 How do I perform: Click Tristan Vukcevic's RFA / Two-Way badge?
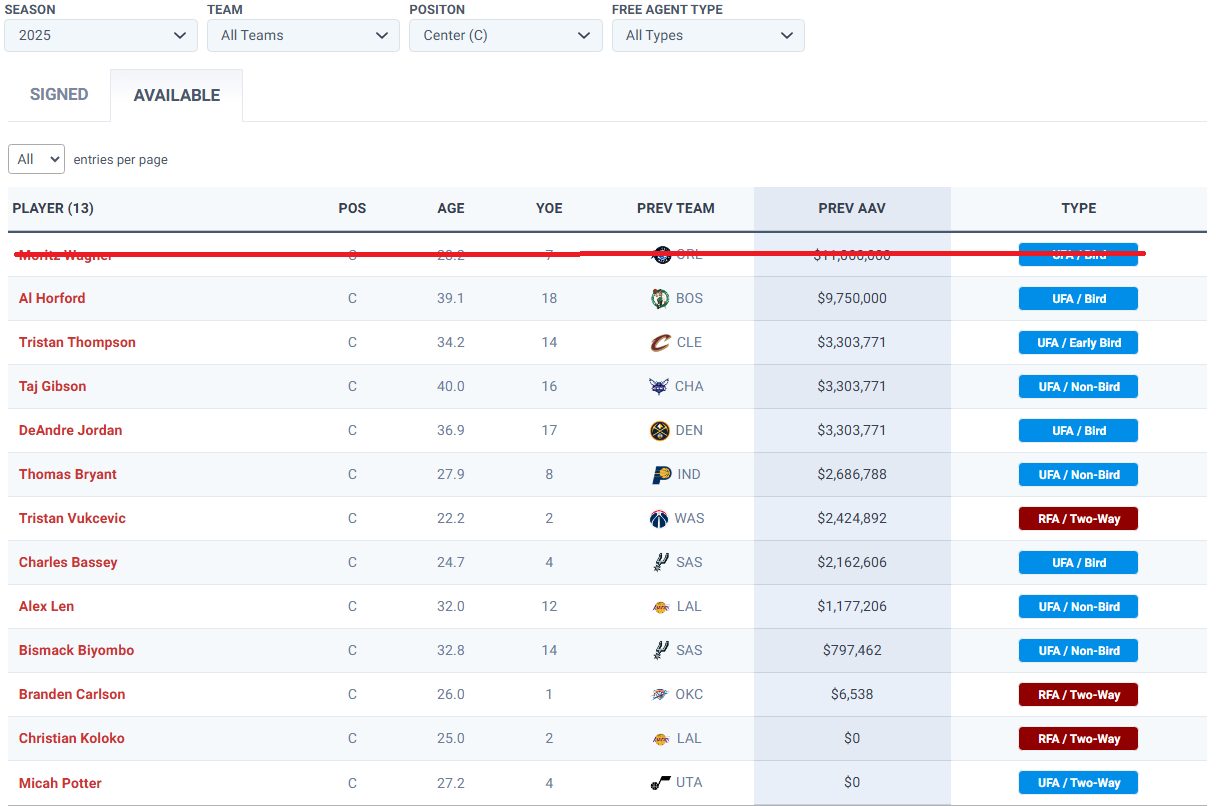[1078, 518]
